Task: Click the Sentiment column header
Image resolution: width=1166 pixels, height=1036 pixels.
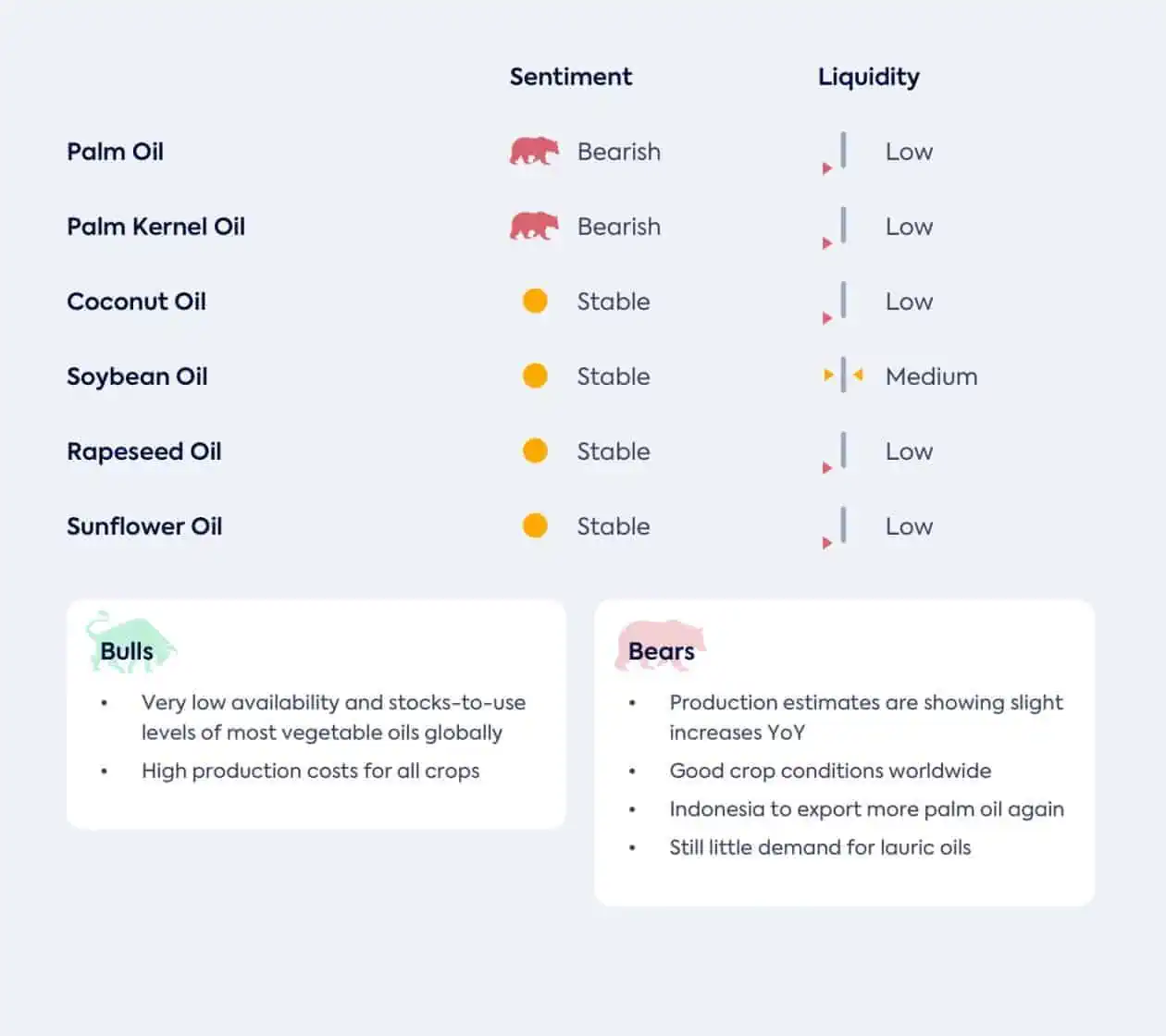Action: point(571,77)
